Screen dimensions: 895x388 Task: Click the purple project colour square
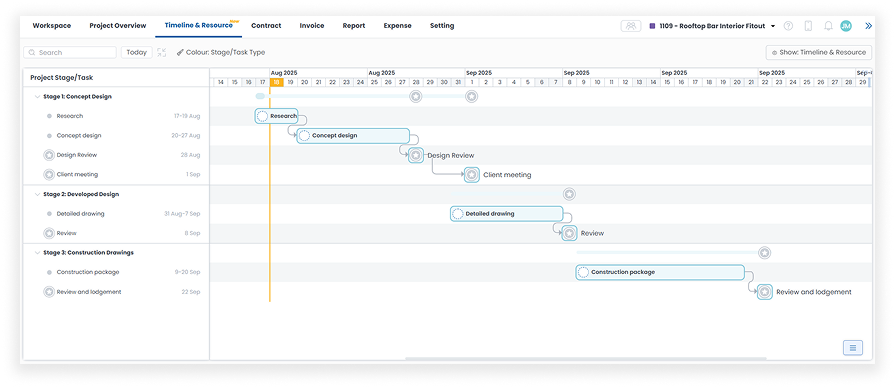click(x=652, y=26)
